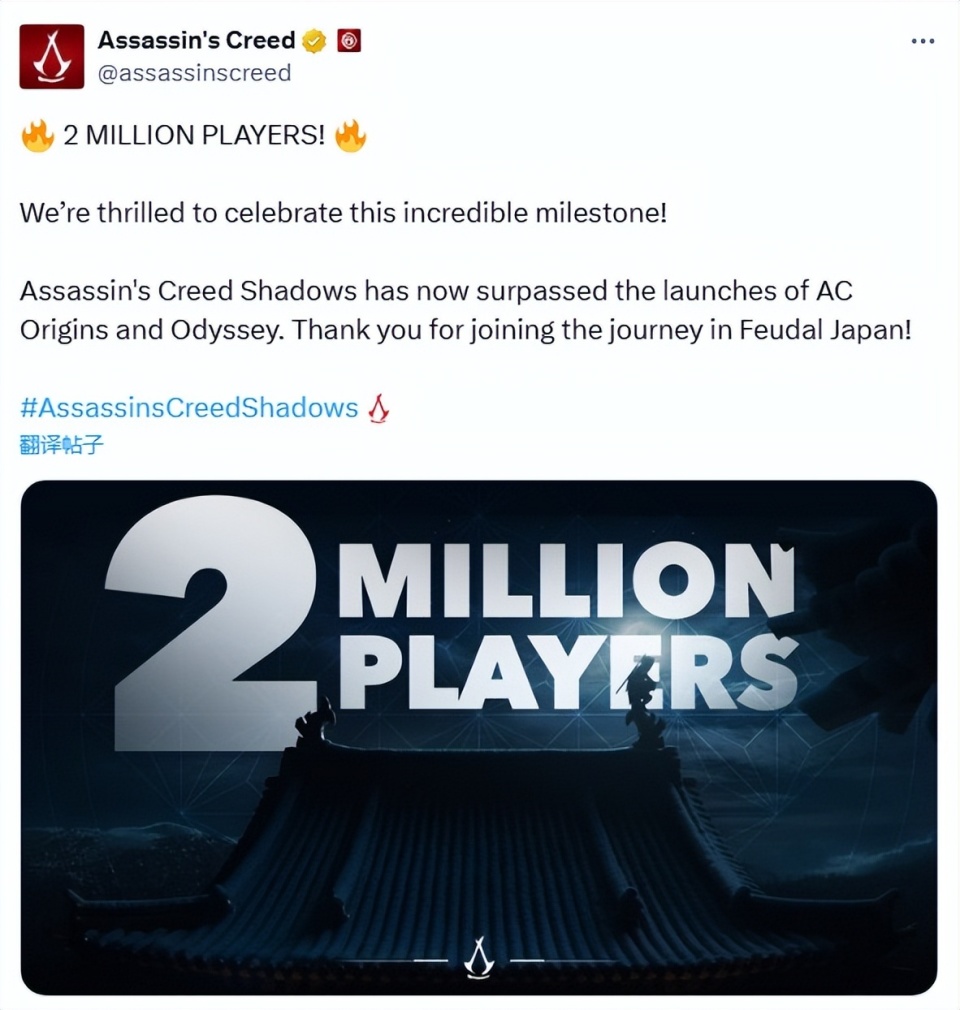960x1010 pixels.
Task: Click the AC Origins and Odyssey paragraph
Action: pos(466,310)
